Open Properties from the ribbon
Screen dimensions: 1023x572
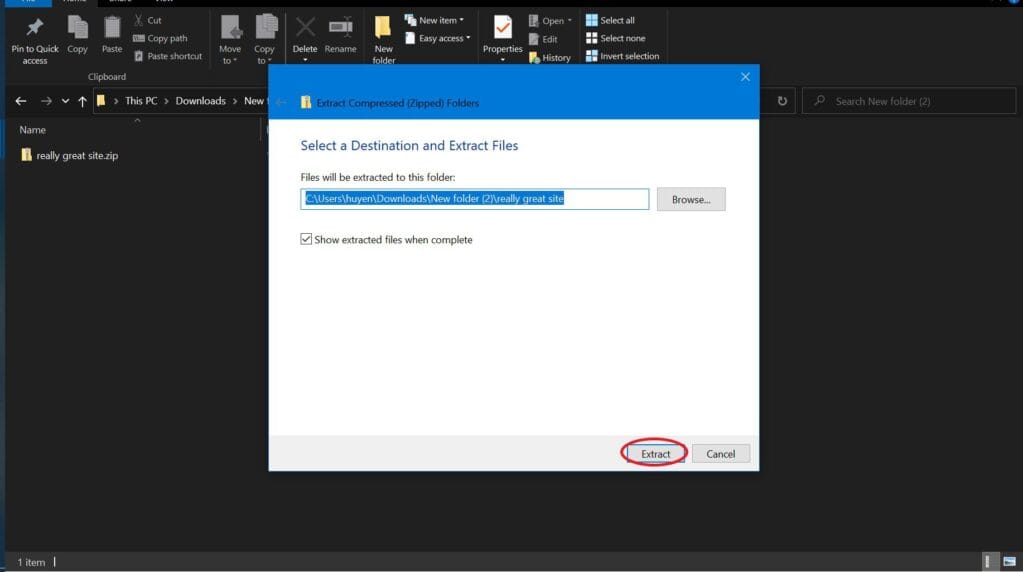[x=502, y=39]
